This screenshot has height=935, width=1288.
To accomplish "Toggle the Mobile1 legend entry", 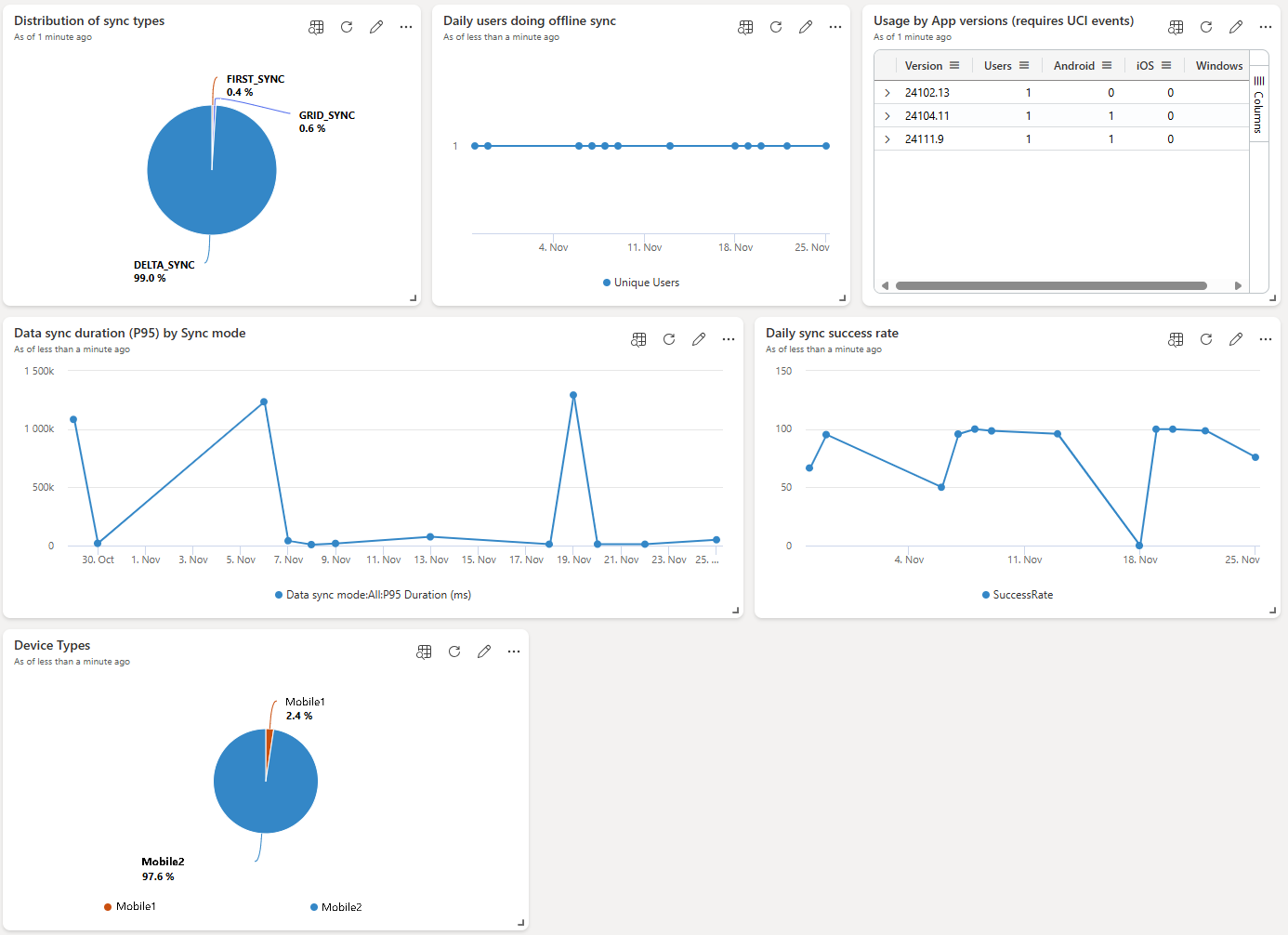I will [x=130, y=906].
